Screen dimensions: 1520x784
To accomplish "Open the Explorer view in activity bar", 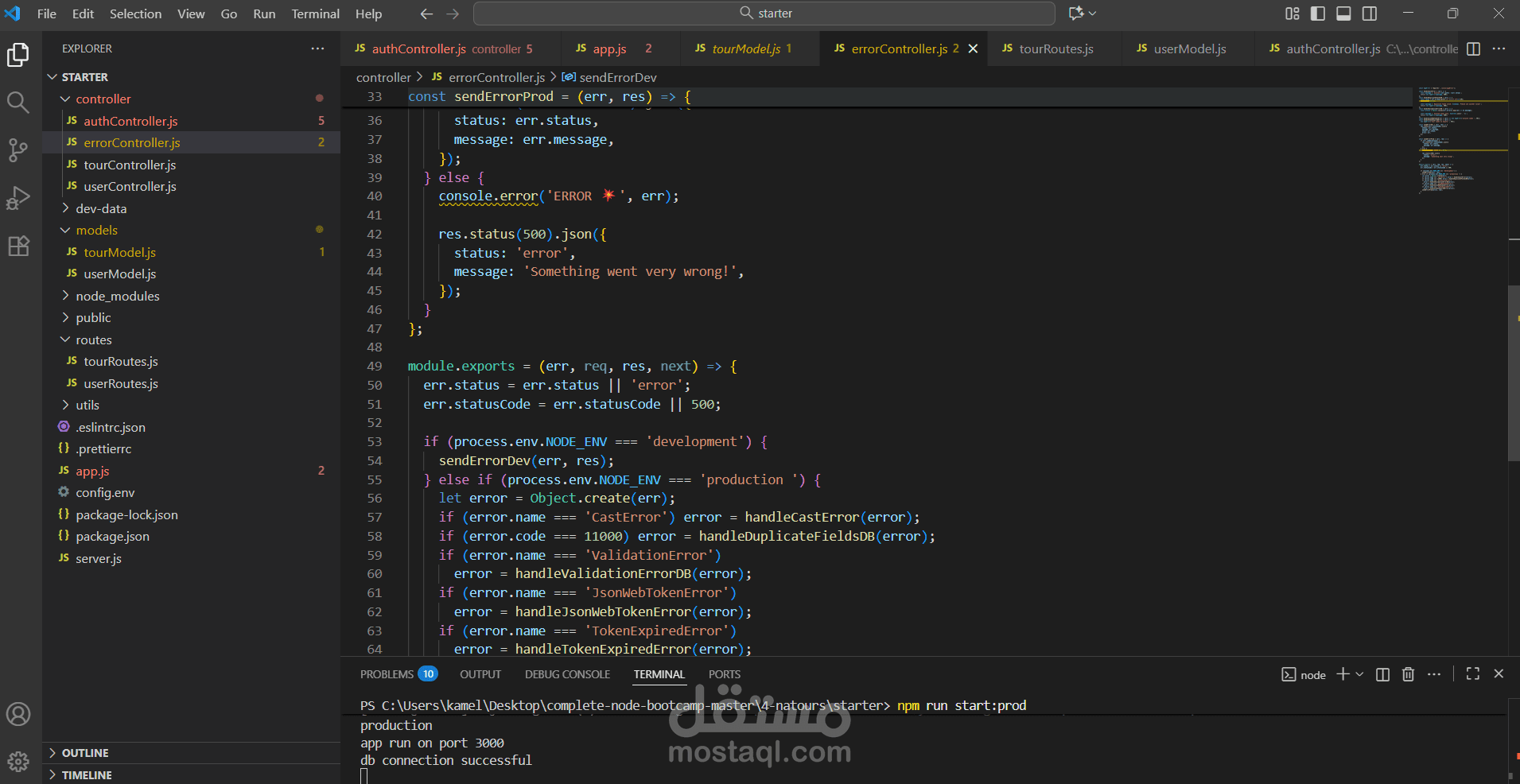I will pyautogui.click(x=18, y=55).
